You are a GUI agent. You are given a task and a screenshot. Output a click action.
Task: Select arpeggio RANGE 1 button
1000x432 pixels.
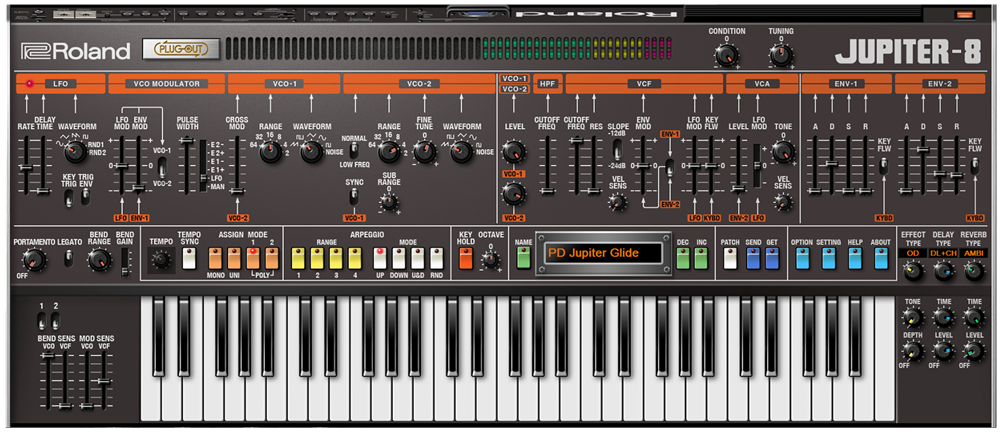pyautogui.click(x=298, y=258)
